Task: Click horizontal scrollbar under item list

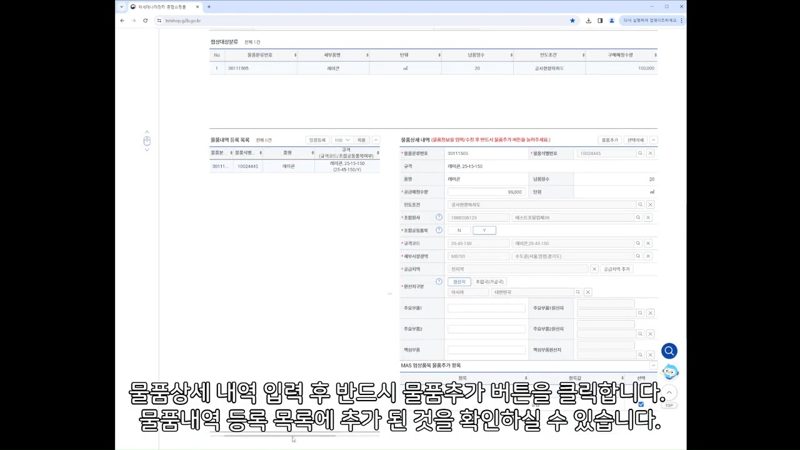Action: point(280,435)
